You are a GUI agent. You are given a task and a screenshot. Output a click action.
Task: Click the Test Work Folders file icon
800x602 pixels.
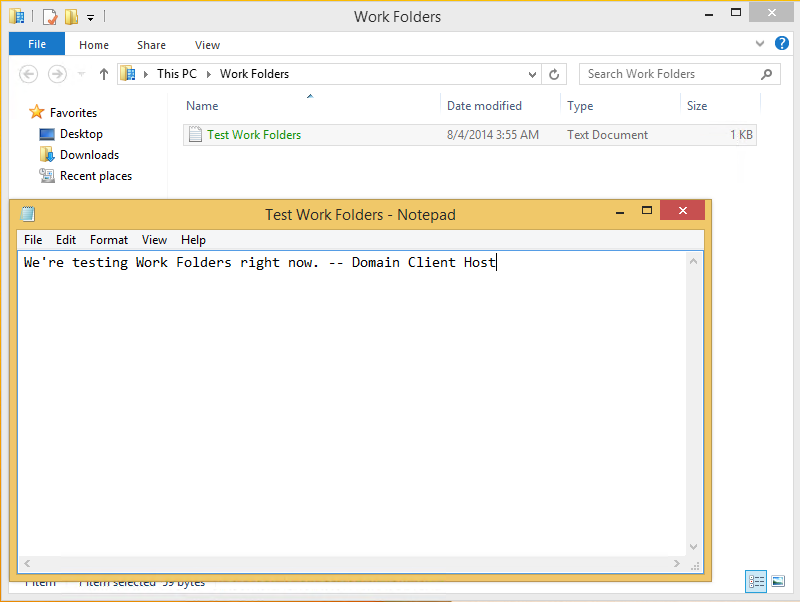[195, 134]
